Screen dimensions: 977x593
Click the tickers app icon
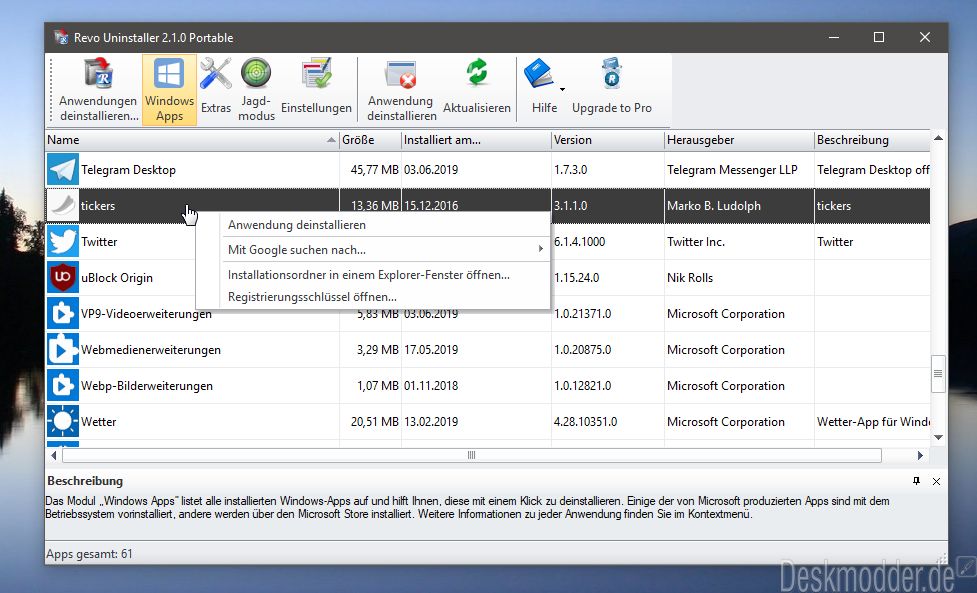63,206
